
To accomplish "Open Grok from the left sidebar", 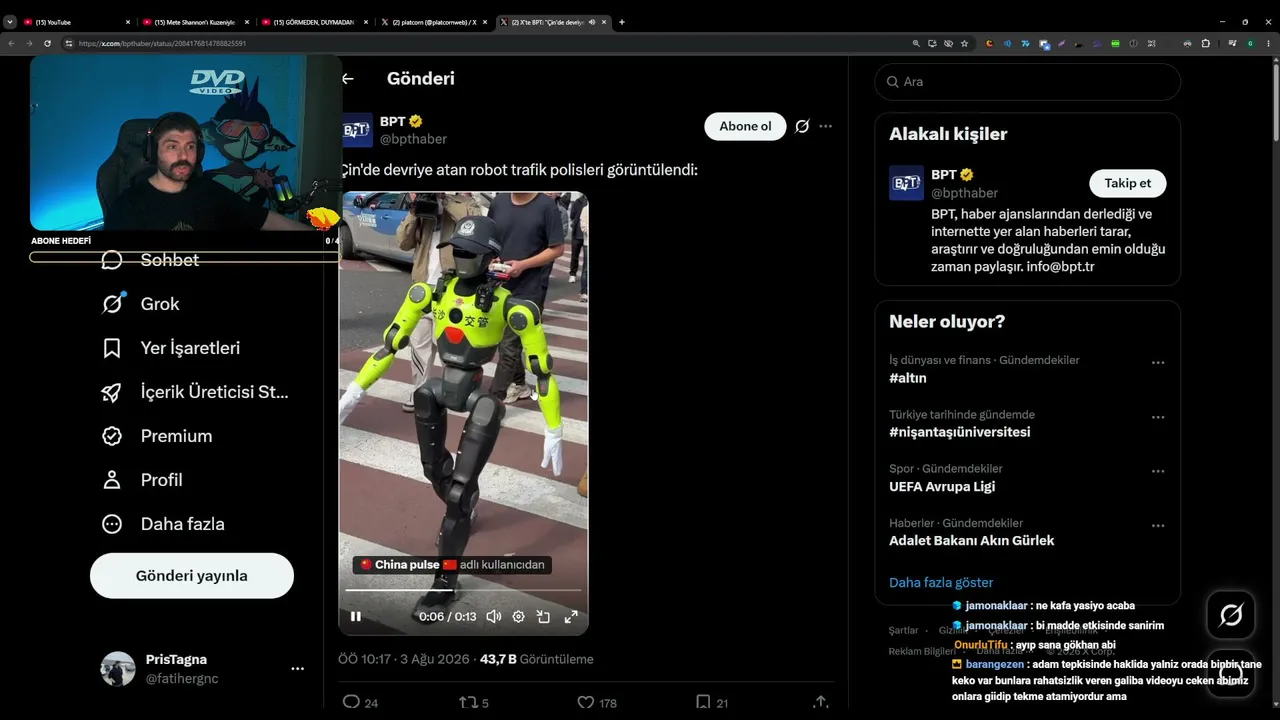I will (141, 304).
